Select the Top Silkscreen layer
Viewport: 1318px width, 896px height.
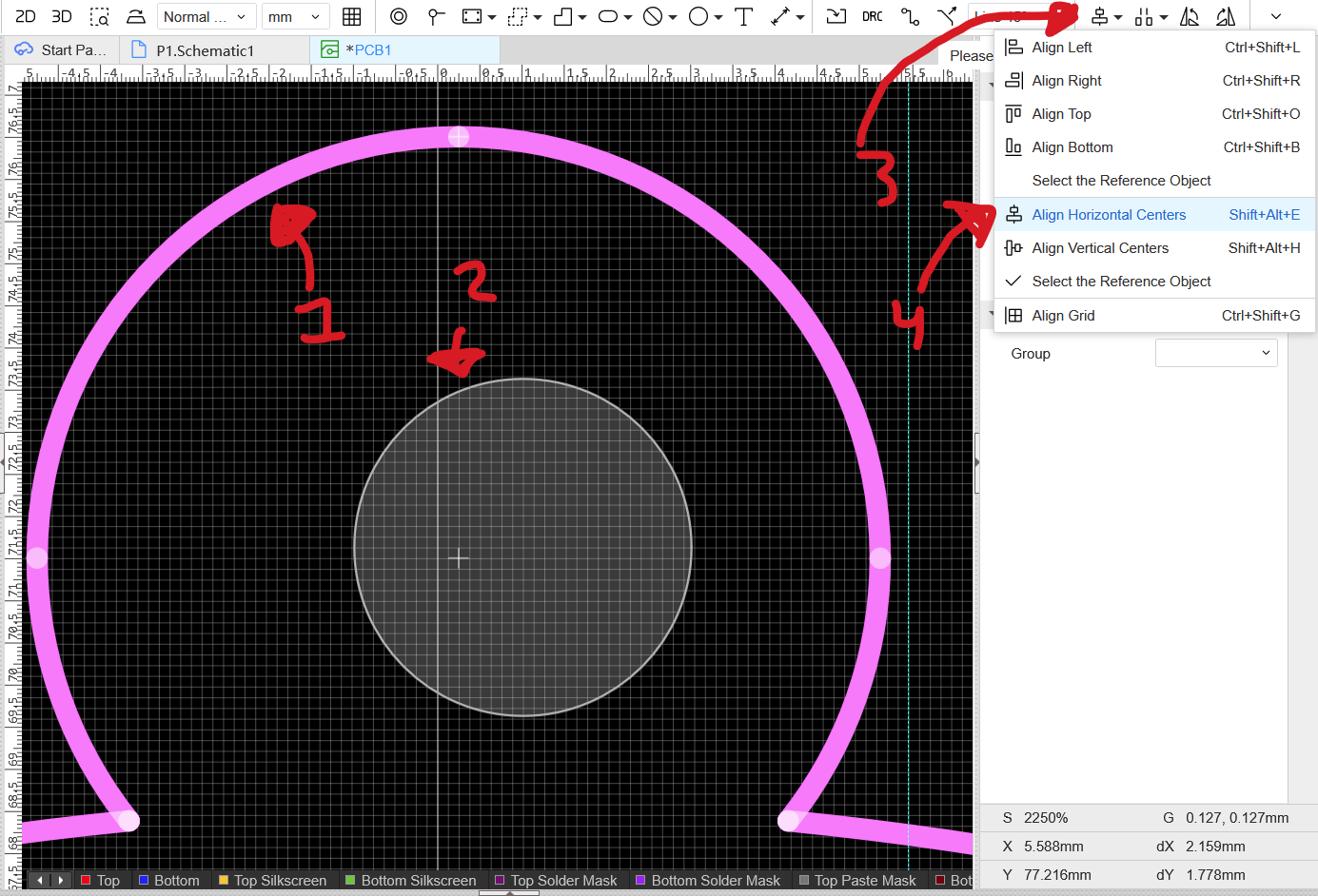(x=280, y=881)
